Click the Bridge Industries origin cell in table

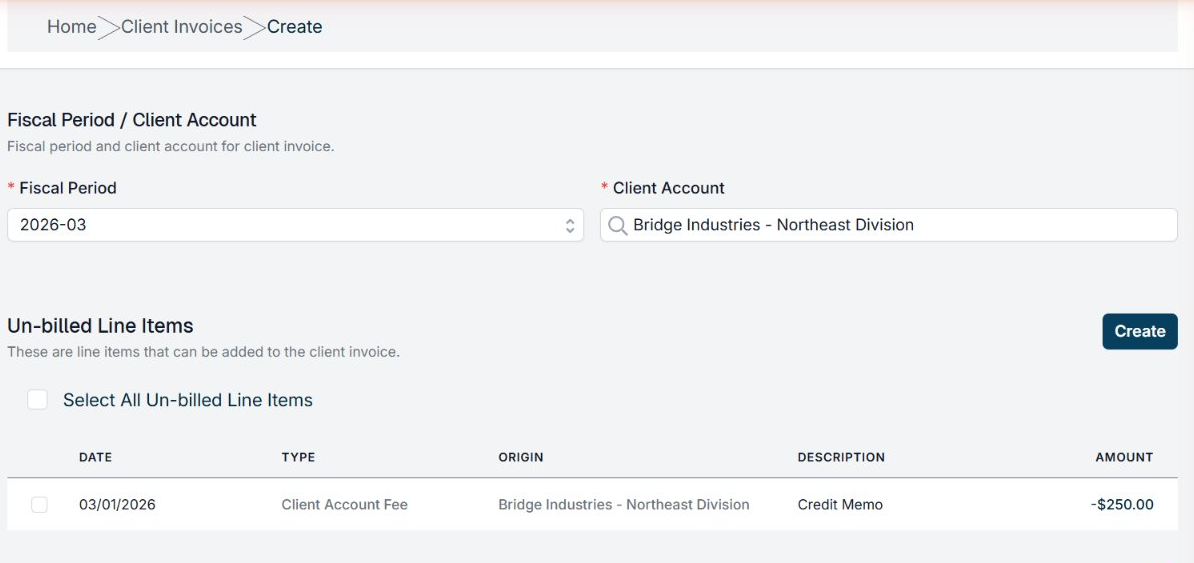[623, 505]
